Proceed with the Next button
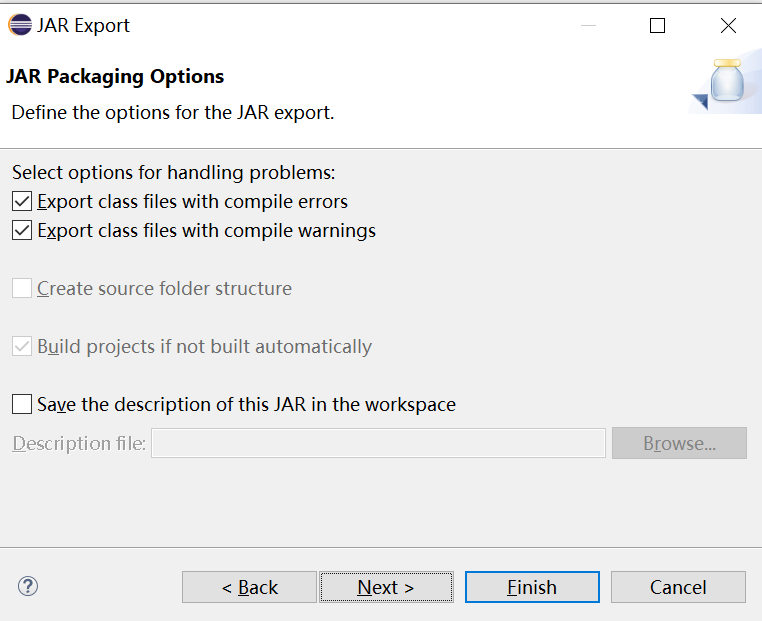The height and width of the screenshot is (621, 762). (x=386, y=587)
